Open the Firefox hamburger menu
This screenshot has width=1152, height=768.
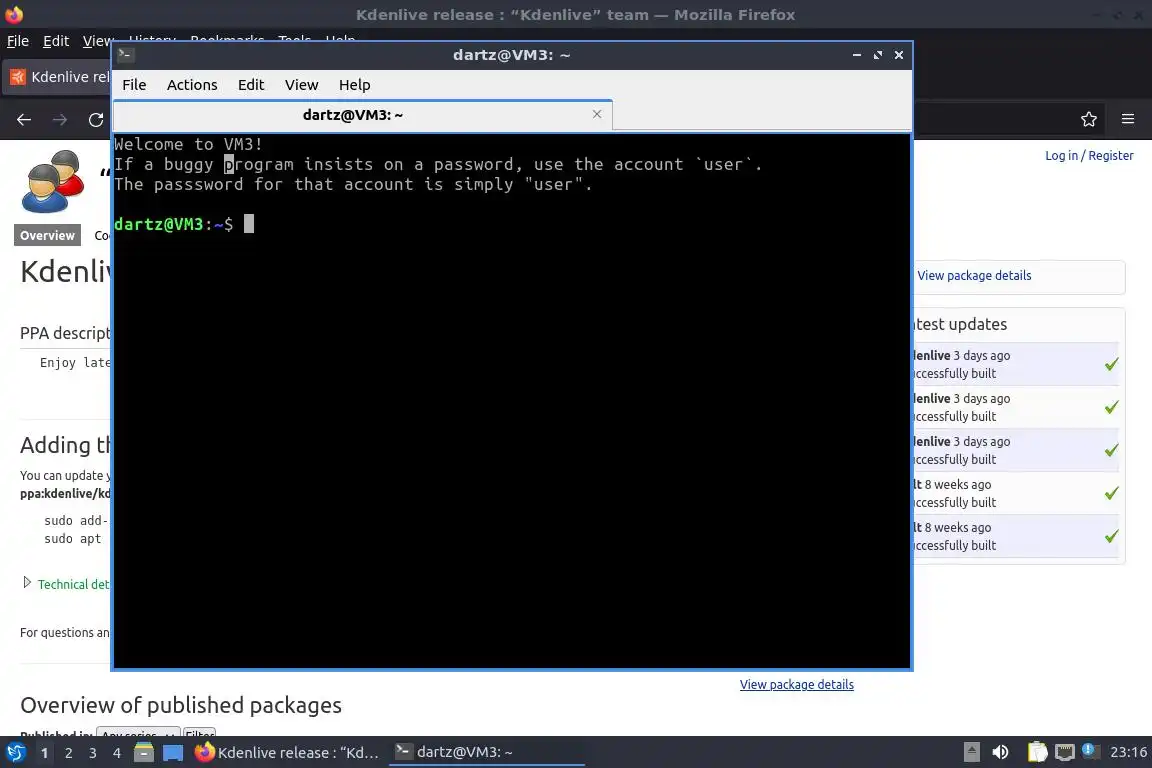click(x=1128, y=119)
